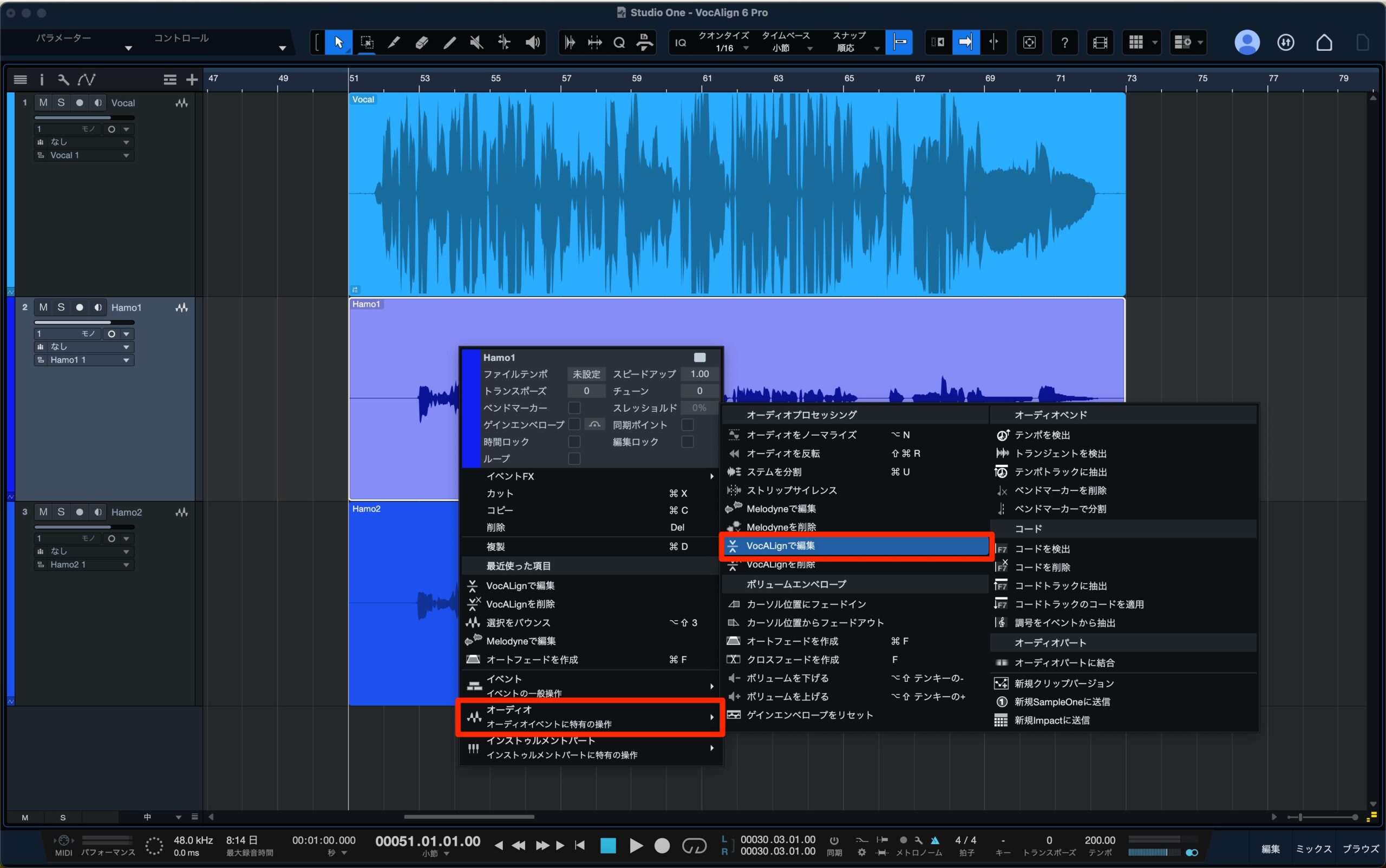Select the Paint (pencil) tool

(x=449, y=43)
